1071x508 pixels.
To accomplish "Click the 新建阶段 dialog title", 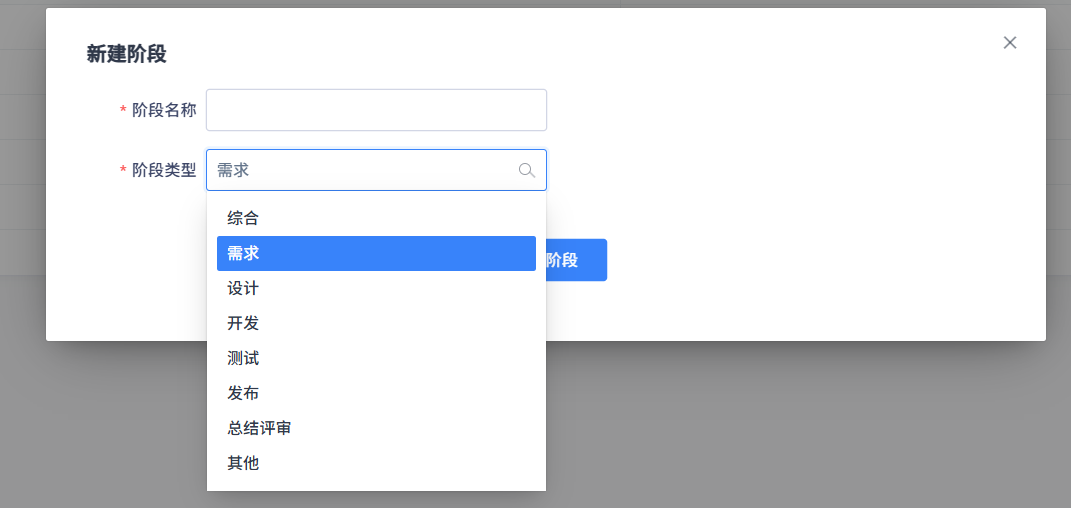I will click(x=126, y=54).
